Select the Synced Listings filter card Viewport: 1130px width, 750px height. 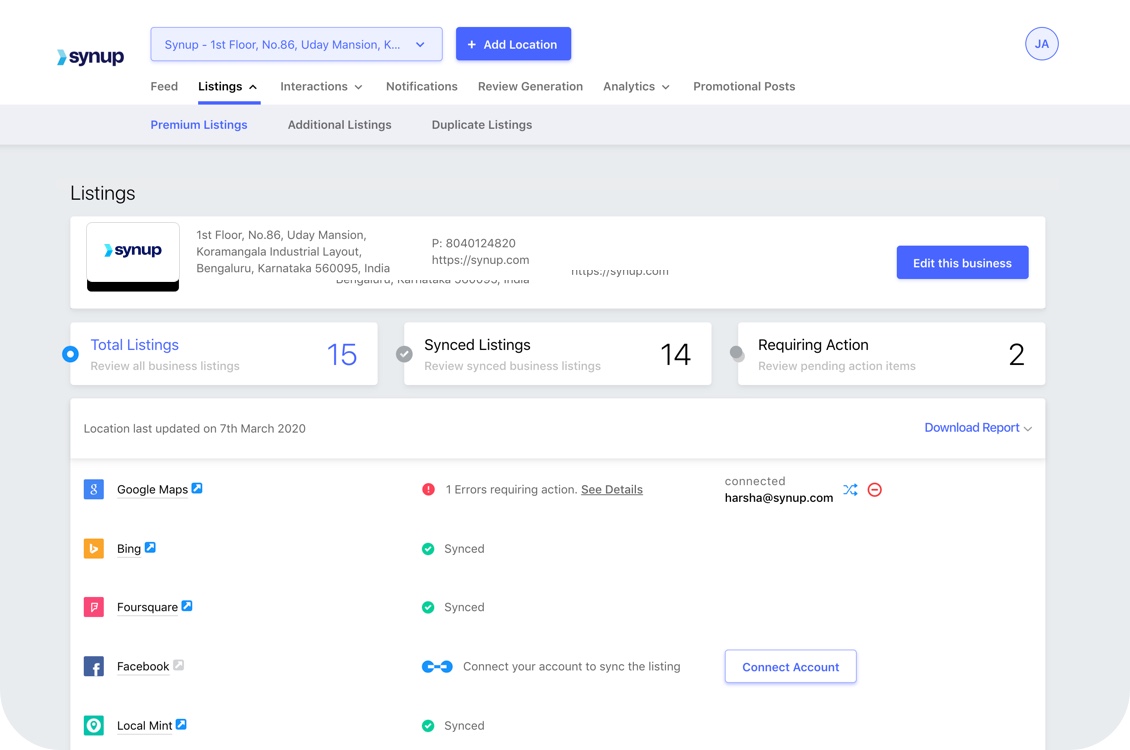tap(557, 354)
